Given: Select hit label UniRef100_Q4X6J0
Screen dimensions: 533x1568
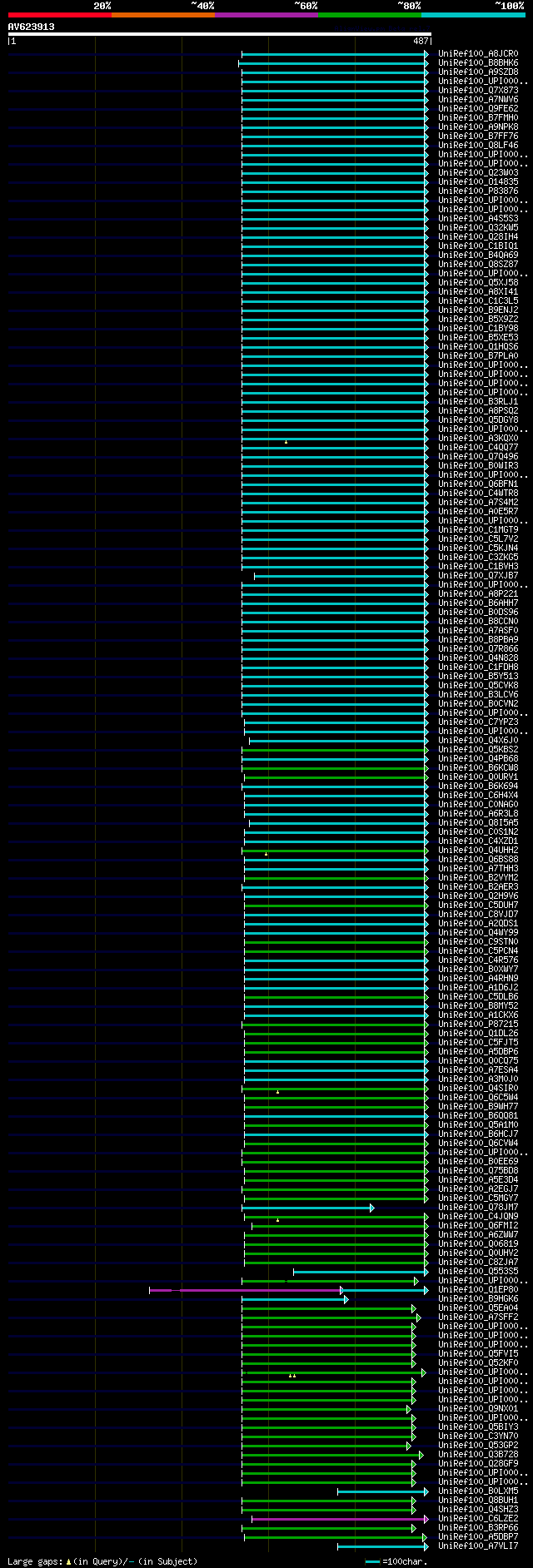Looking at the screenshot, I should tap(478, 741).
